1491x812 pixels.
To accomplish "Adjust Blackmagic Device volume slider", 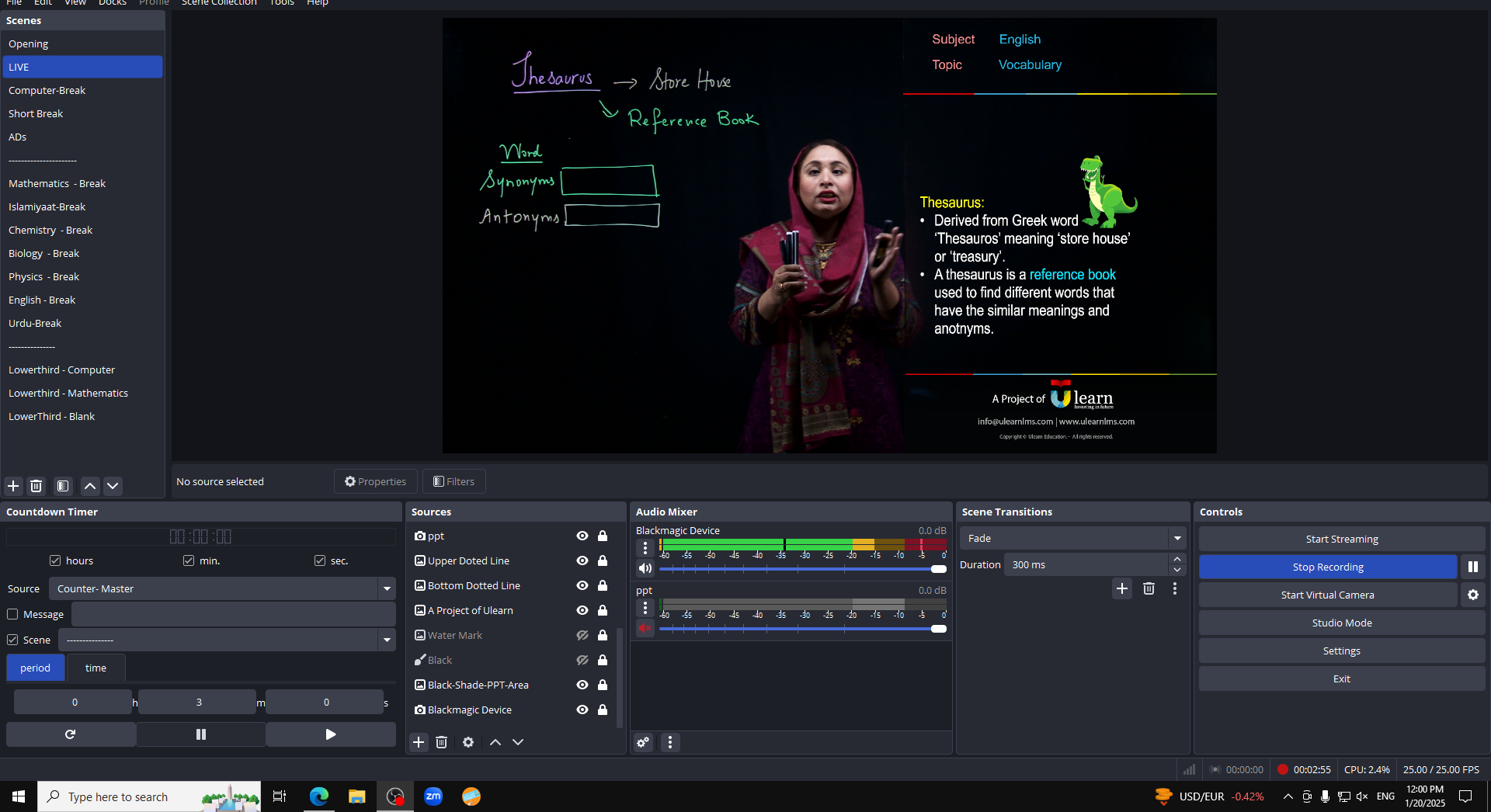I will 803,569.
